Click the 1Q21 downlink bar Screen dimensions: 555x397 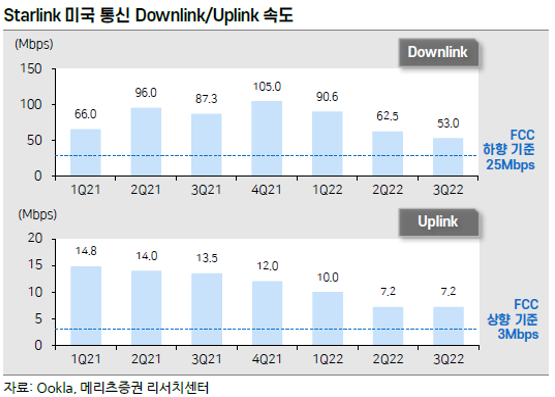click(x=85, y=152)
